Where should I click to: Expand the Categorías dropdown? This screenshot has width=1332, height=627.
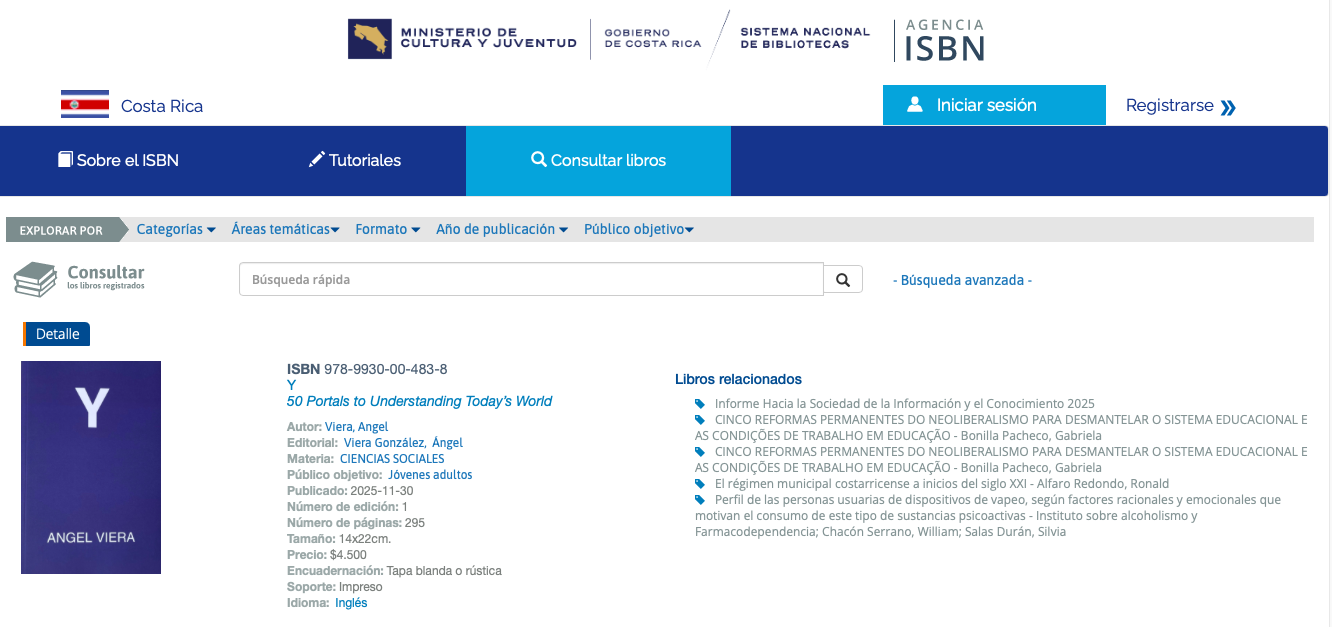[176, 229]
